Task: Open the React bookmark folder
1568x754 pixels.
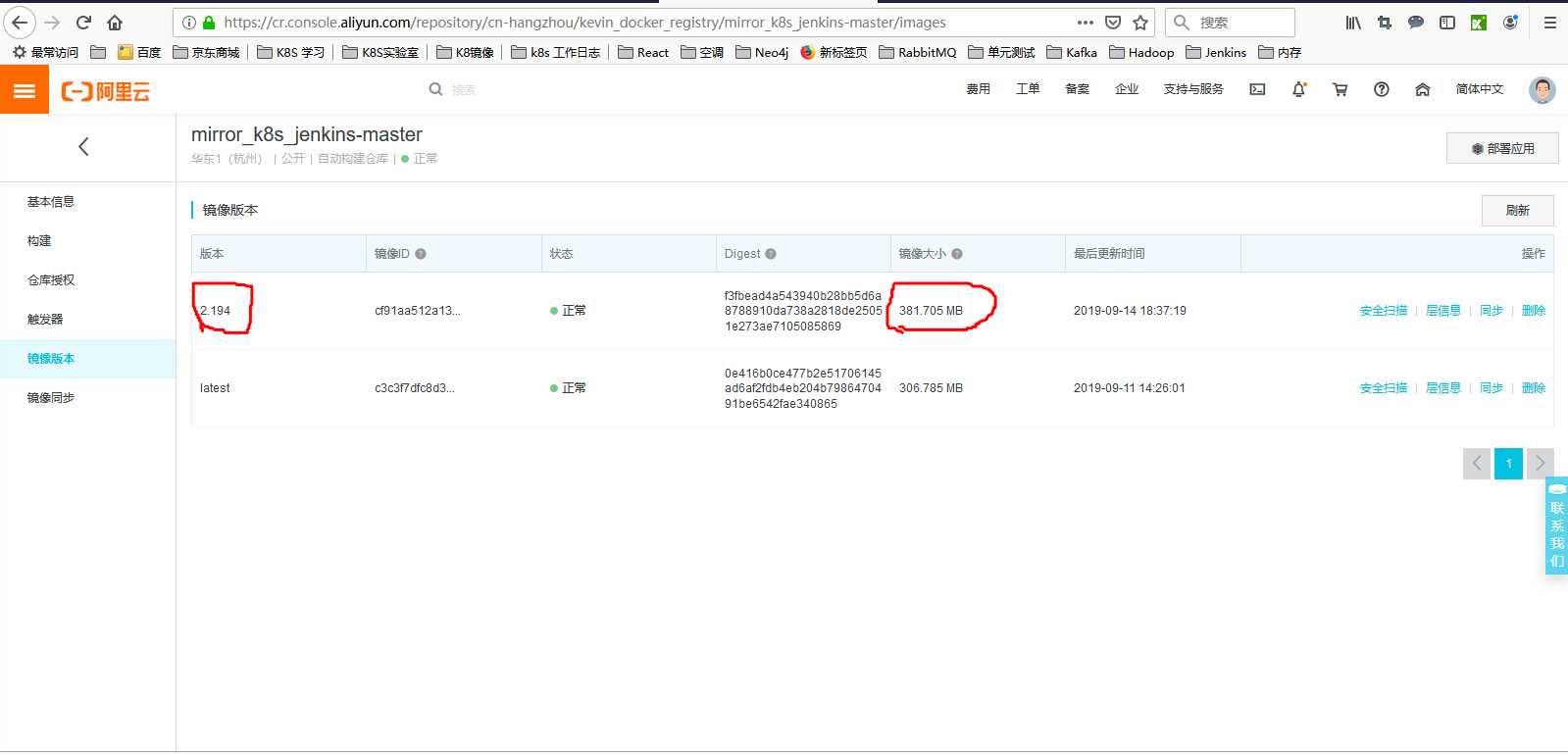Action: (643, 53)
